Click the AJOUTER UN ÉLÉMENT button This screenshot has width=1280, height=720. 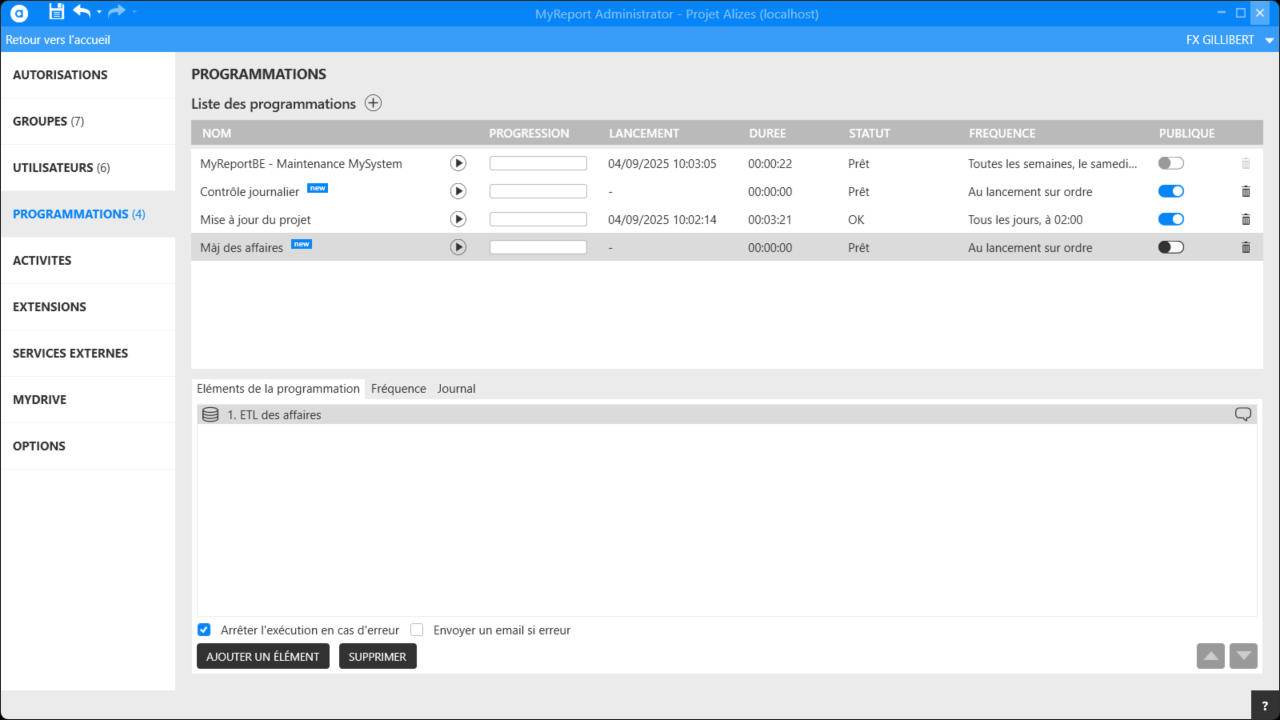click(263, 656)
